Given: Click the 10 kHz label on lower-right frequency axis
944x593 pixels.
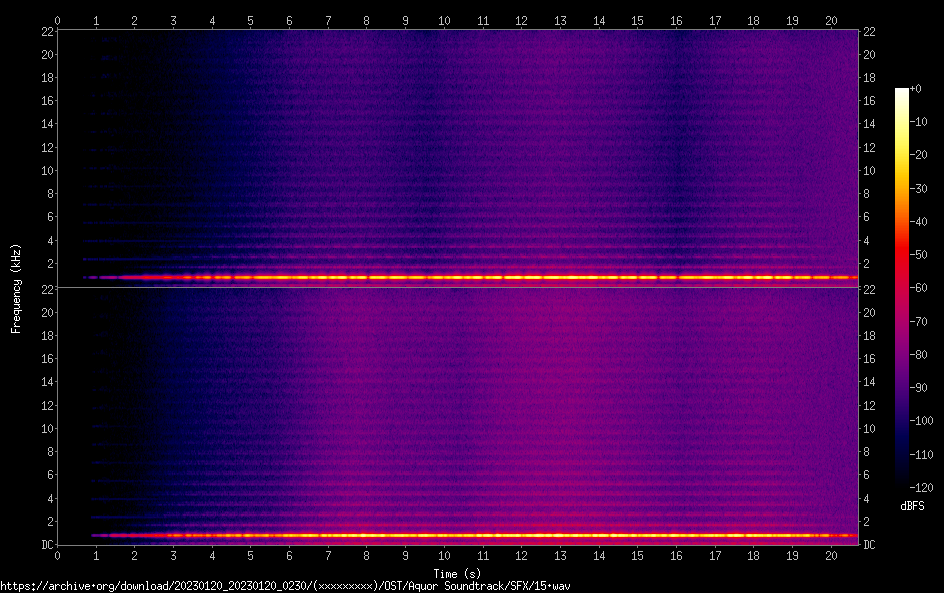Looking at the screenshot, I should tap(870, 428).
